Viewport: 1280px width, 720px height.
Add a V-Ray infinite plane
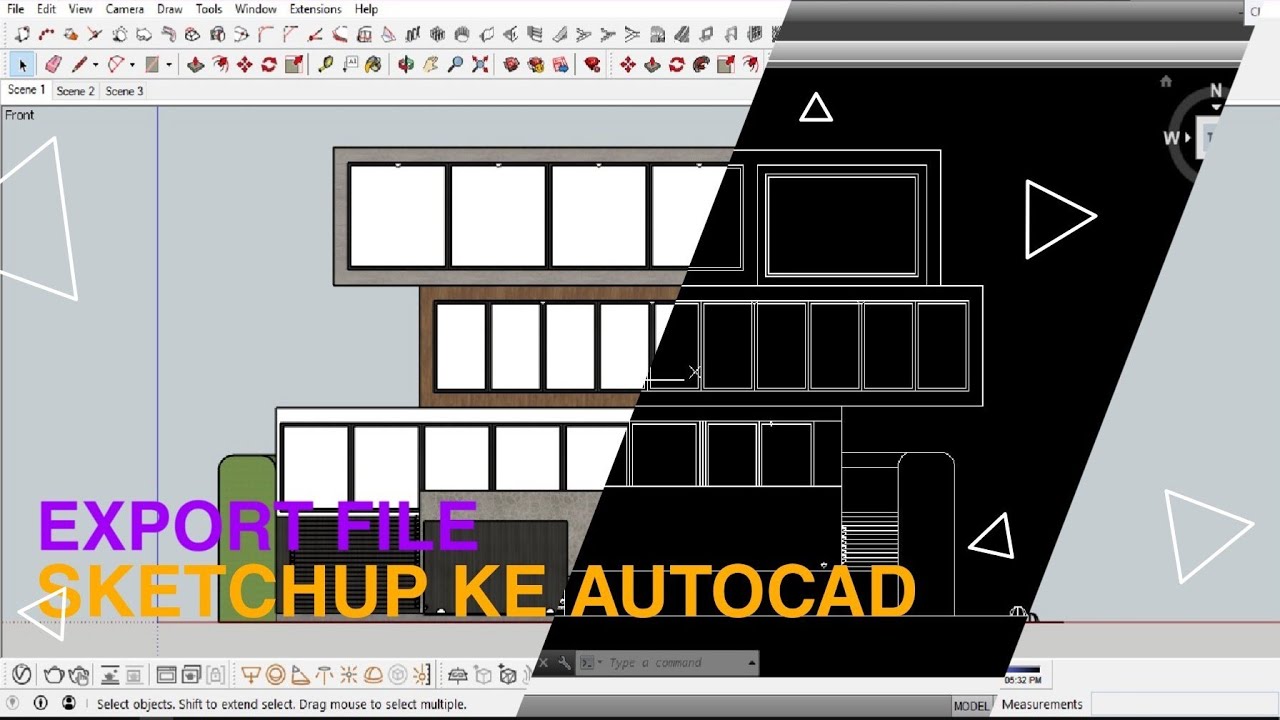457,675
